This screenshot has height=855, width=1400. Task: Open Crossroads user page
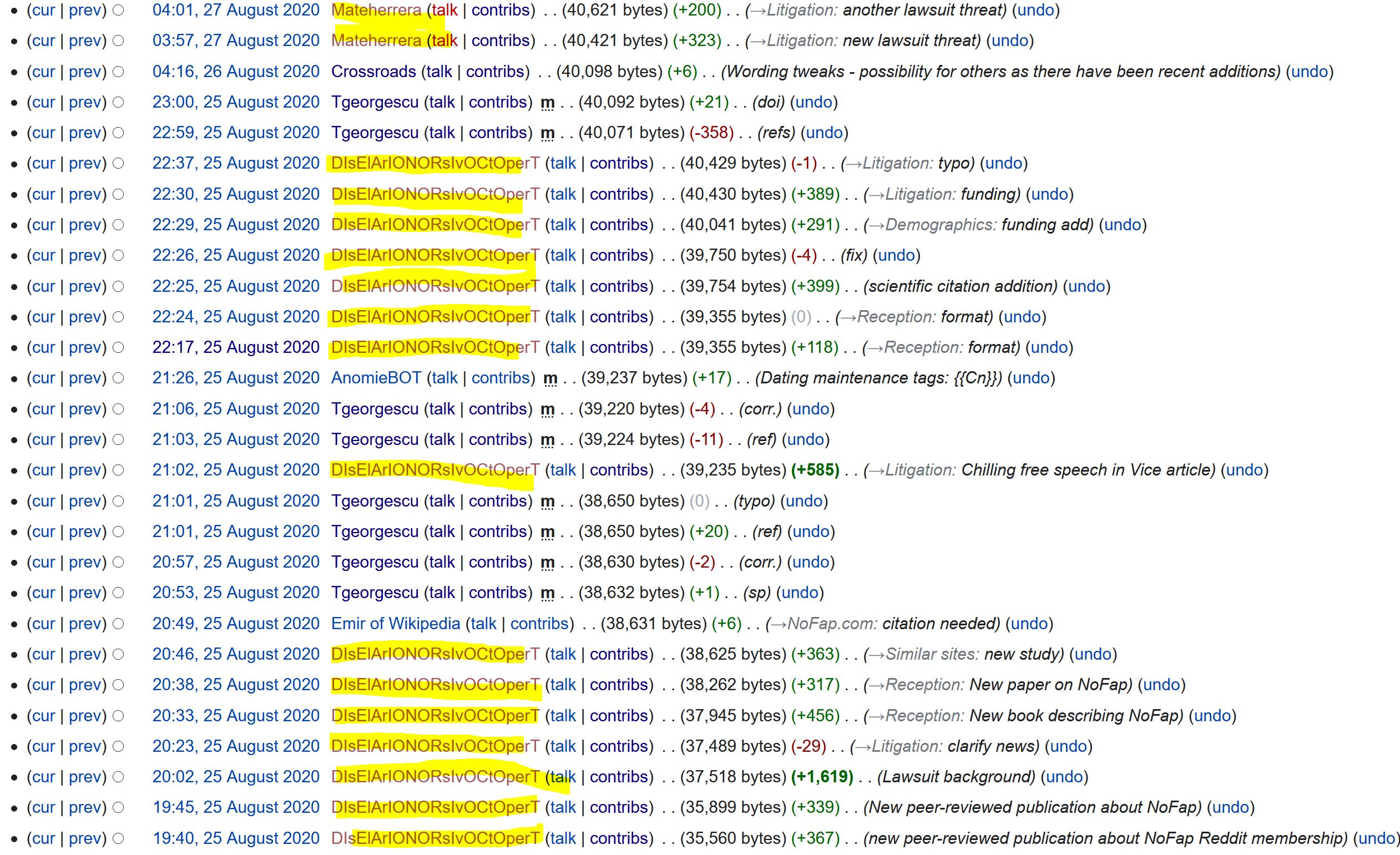[x=373, y=72]
